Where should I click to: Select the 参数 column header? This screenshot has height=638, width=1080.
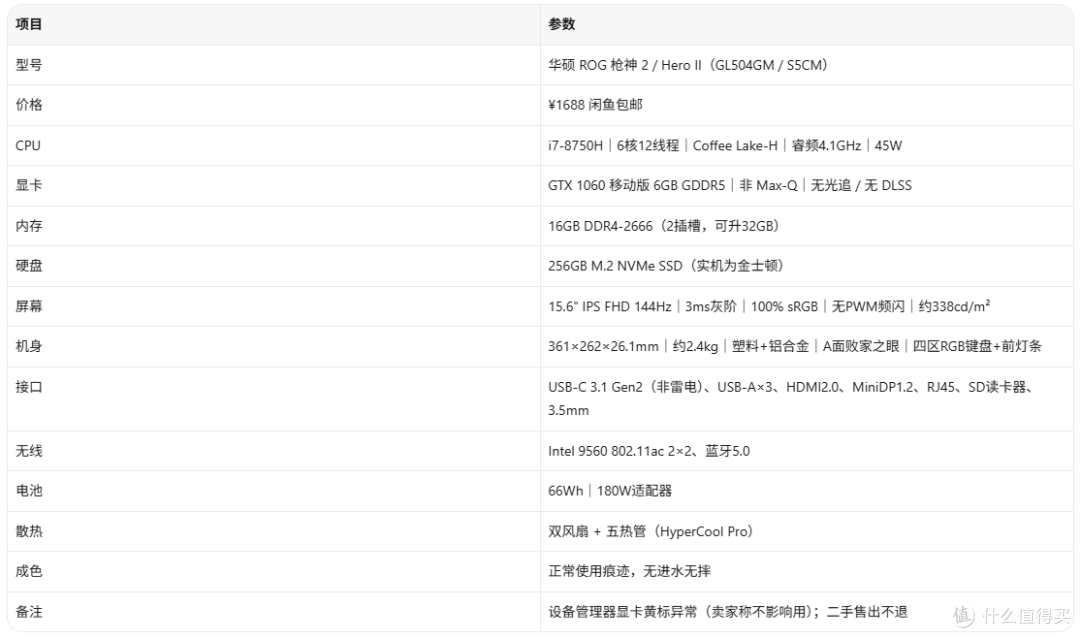coord(561,24)
